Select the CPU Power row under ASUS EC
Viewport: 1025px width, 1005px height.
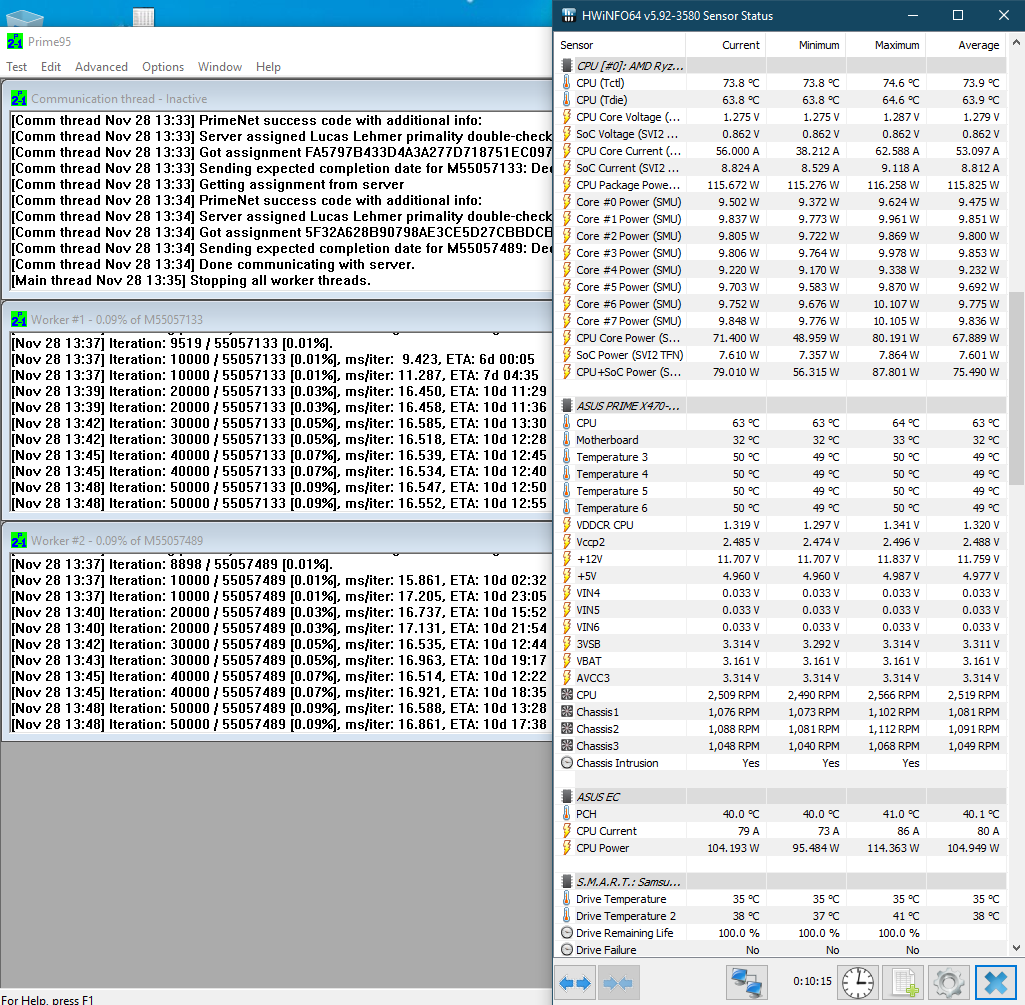(x=781, y=848)
